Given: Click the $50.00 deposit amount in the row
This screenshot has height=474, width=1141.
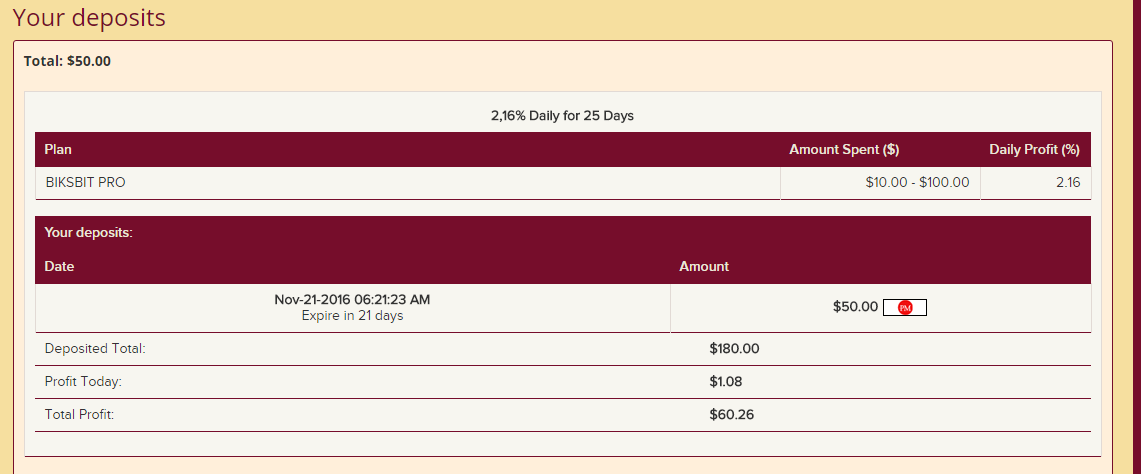Looking at the screenshot, I should click(855, 307).
